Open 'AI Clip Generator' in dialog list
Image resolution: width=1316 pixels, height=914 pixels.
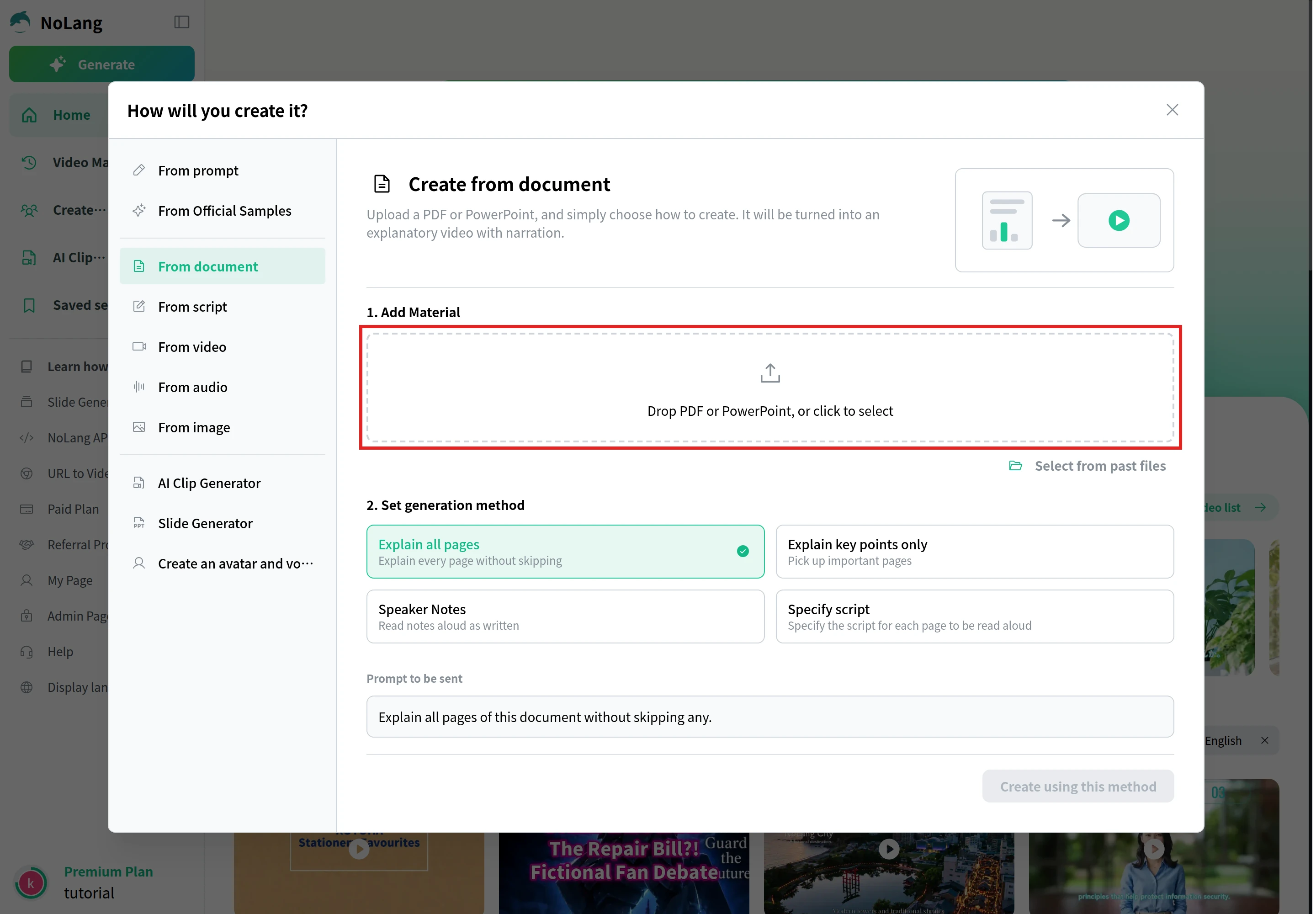(x=222, y=484)
